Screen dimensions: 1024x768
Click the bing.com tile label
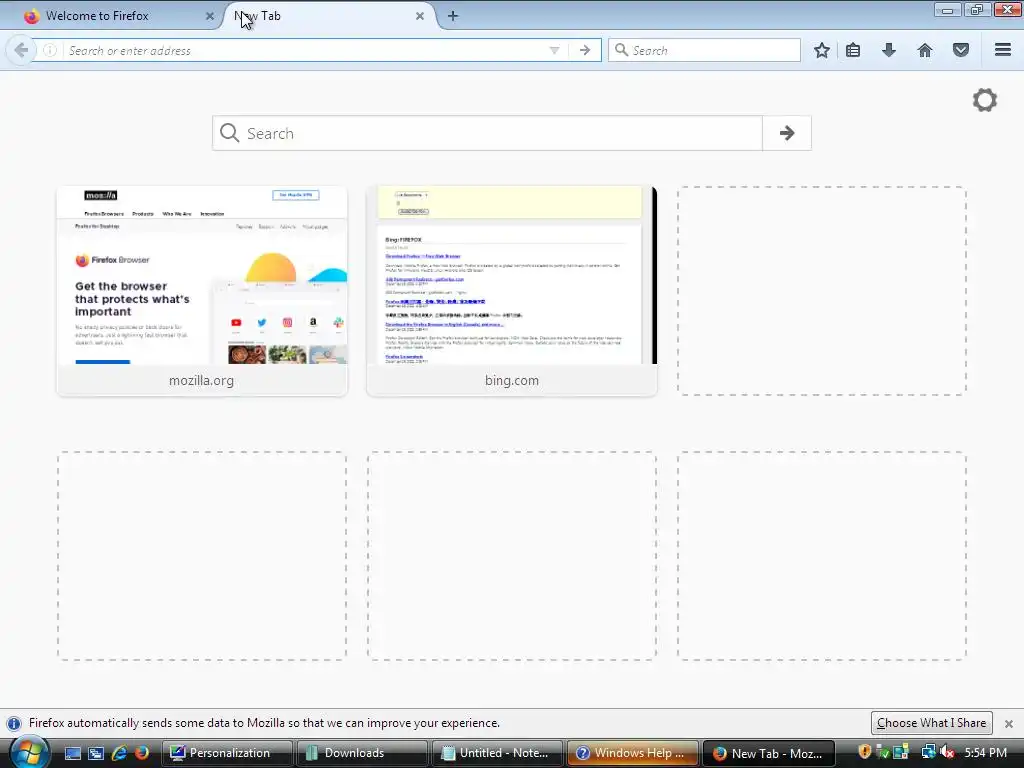[x=512, y=380]
